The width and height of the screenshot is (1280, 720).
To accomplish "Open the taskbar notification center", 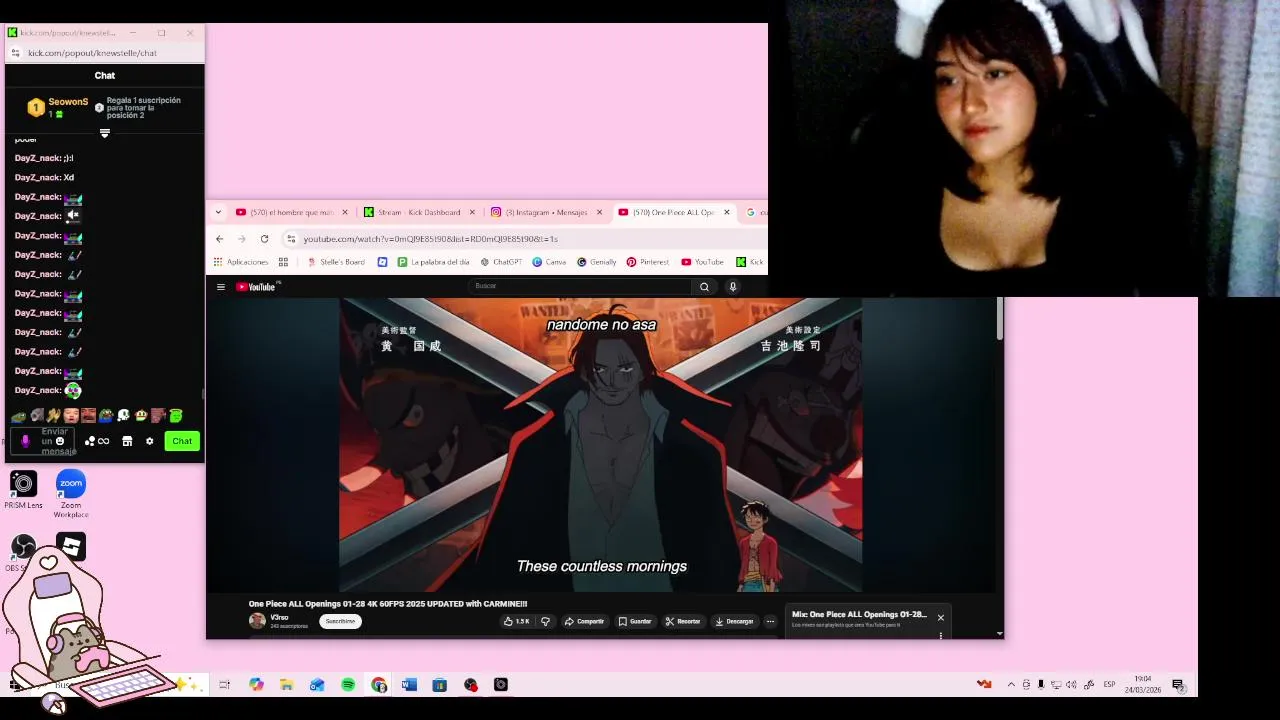I will (1178, 685).
